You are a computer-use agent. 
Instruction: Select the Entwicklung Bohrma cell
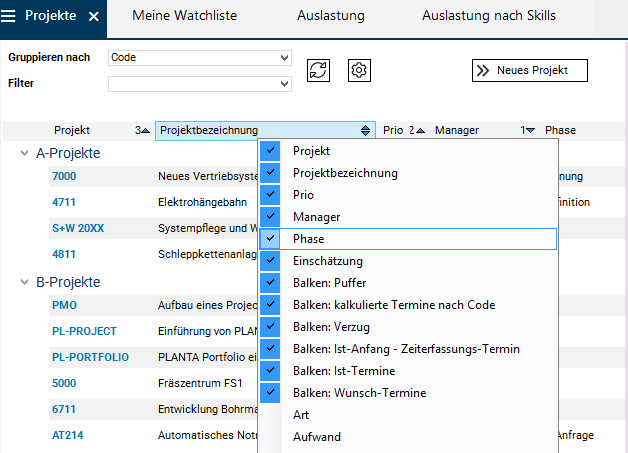(207, 409)
